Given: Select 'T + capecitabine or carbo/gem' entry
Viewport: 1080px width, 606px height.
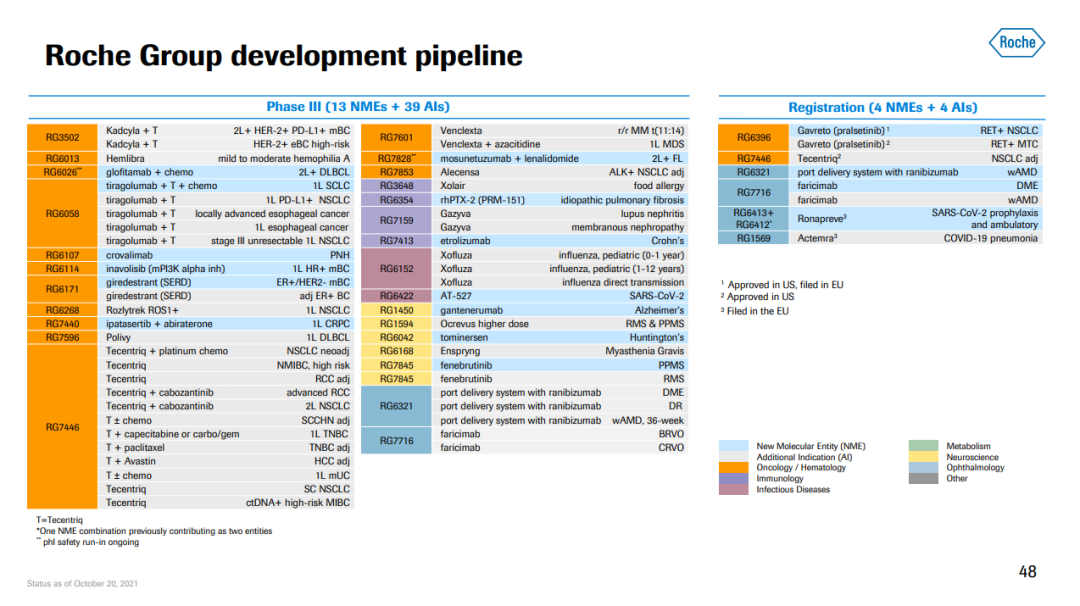Looking at the screenshot, I should [x=172, y=434].
